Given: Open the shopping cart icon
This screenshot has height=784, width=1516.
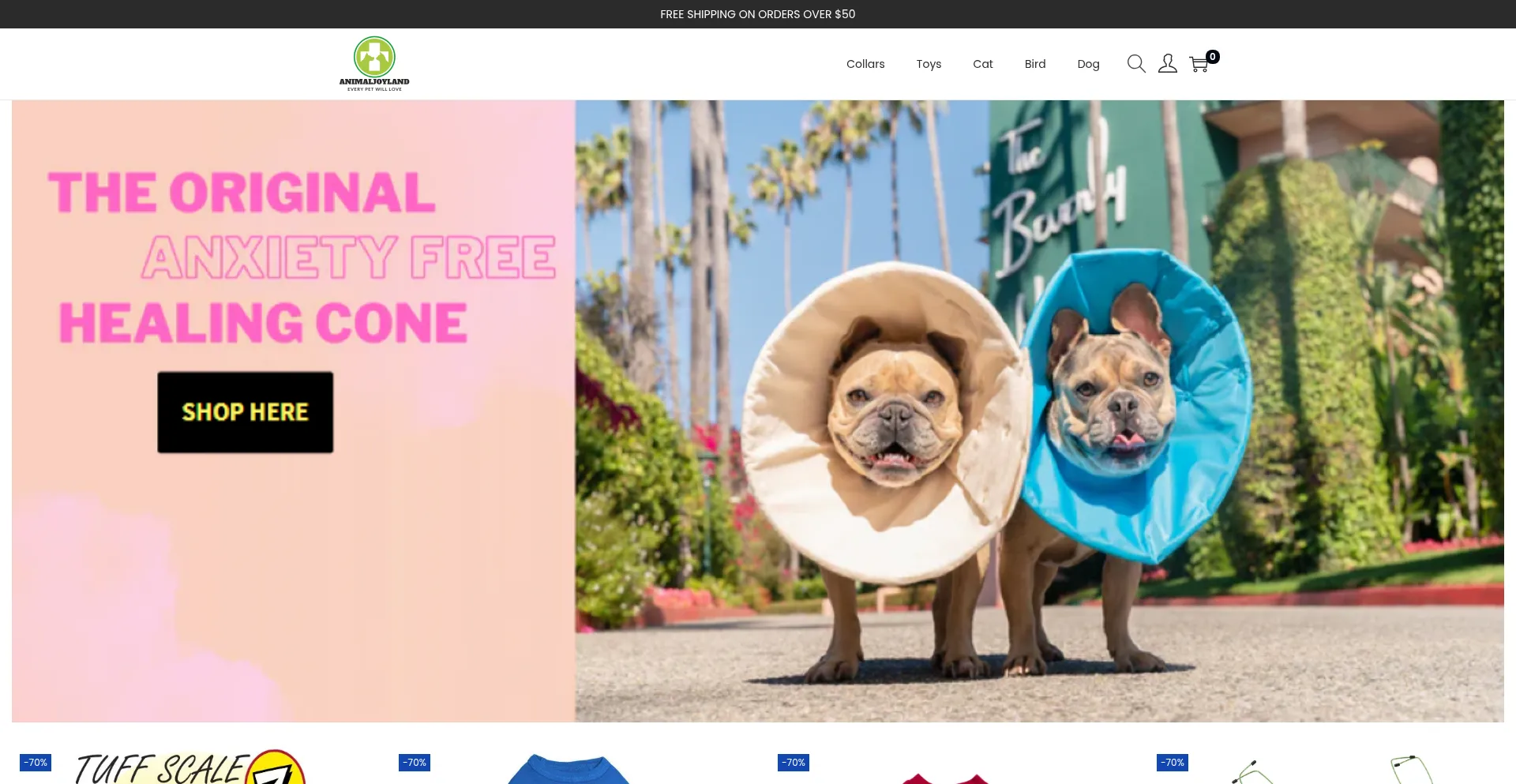Looking at the screenshot, I should [x=1199, y=65].
